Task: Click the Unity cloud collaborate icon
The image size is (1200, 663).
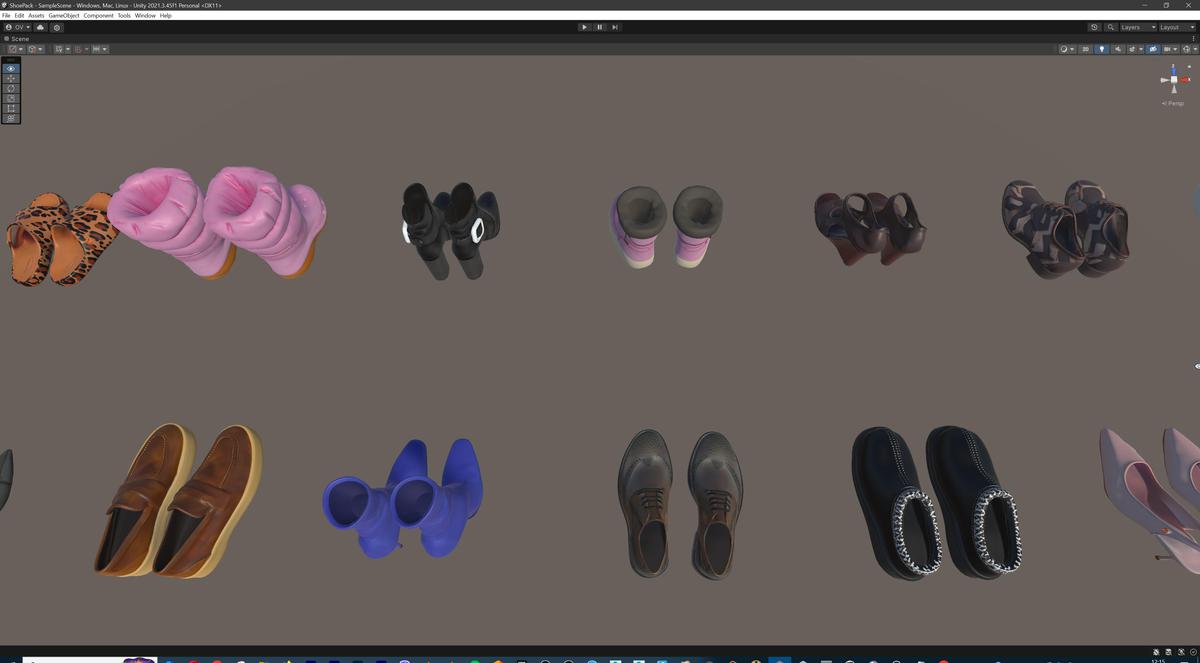Action: [41, 27]
